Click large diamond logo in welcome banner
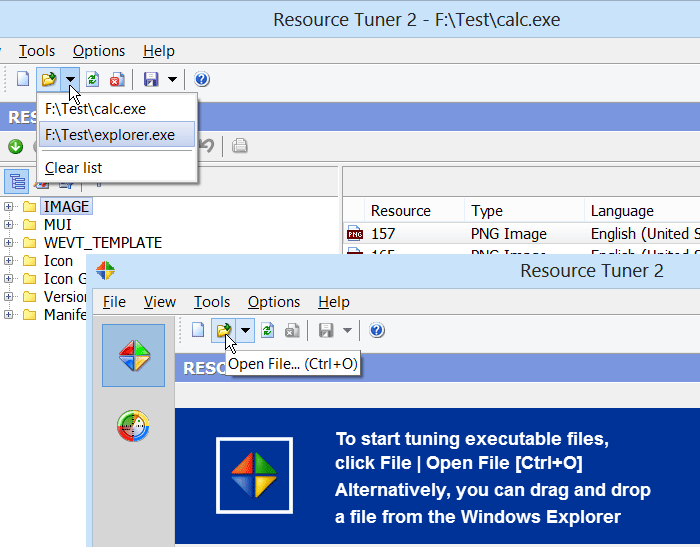 254,475
